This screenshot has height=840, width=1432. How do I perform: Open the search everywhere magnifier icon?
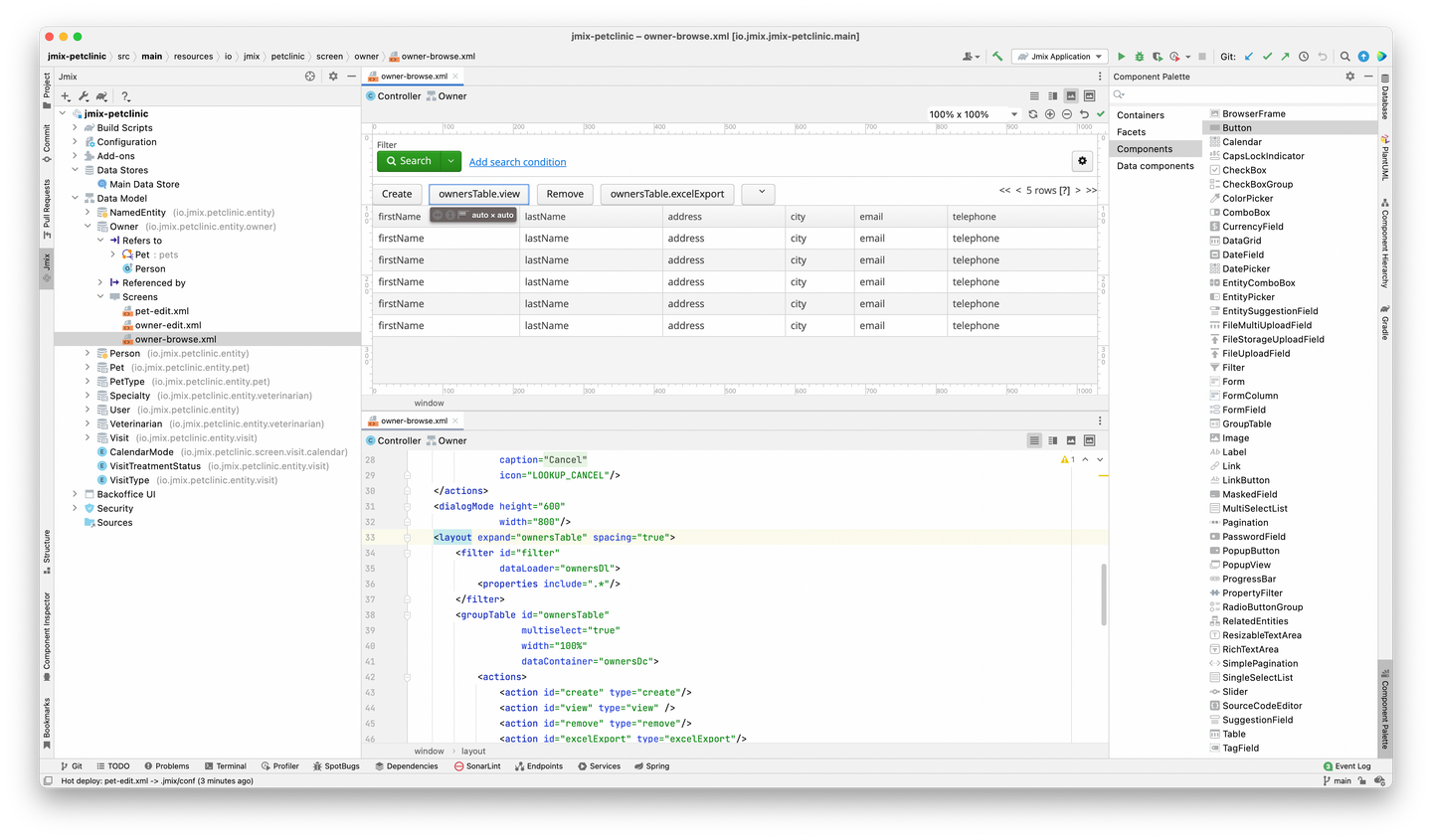click(1344, 57)
